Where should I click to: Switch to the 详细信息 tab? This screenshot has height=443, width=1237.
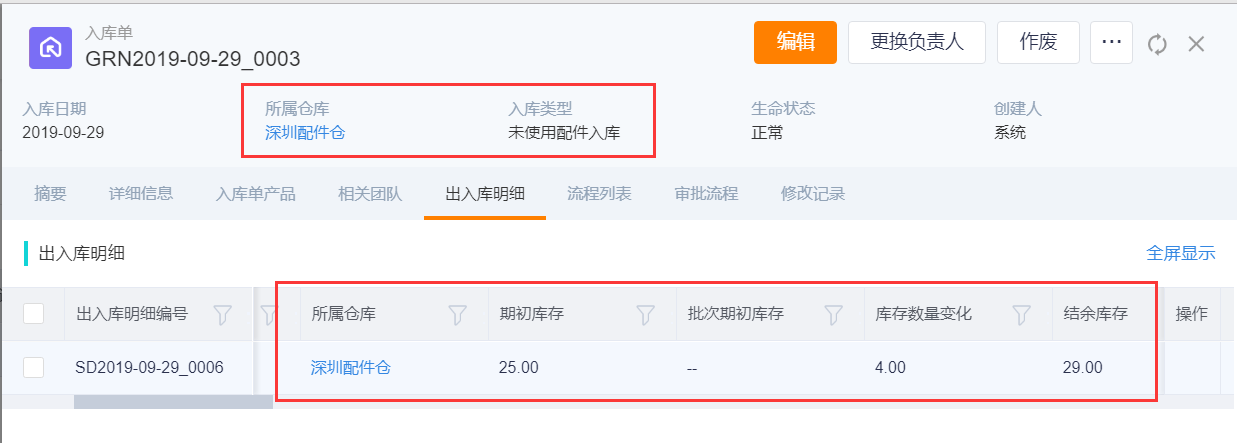tap(141, 194)
